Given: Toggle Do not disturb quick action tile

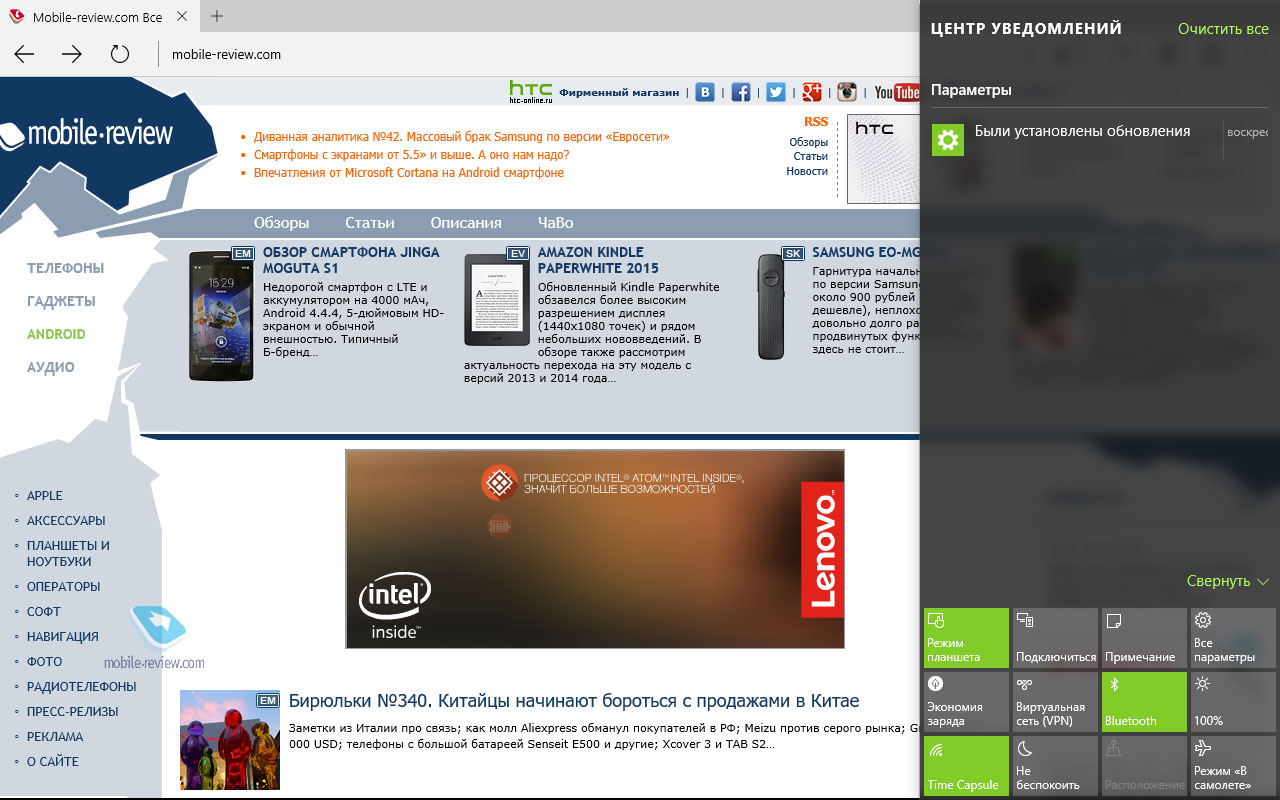Looking at the screenshot, I should 1055,766.
